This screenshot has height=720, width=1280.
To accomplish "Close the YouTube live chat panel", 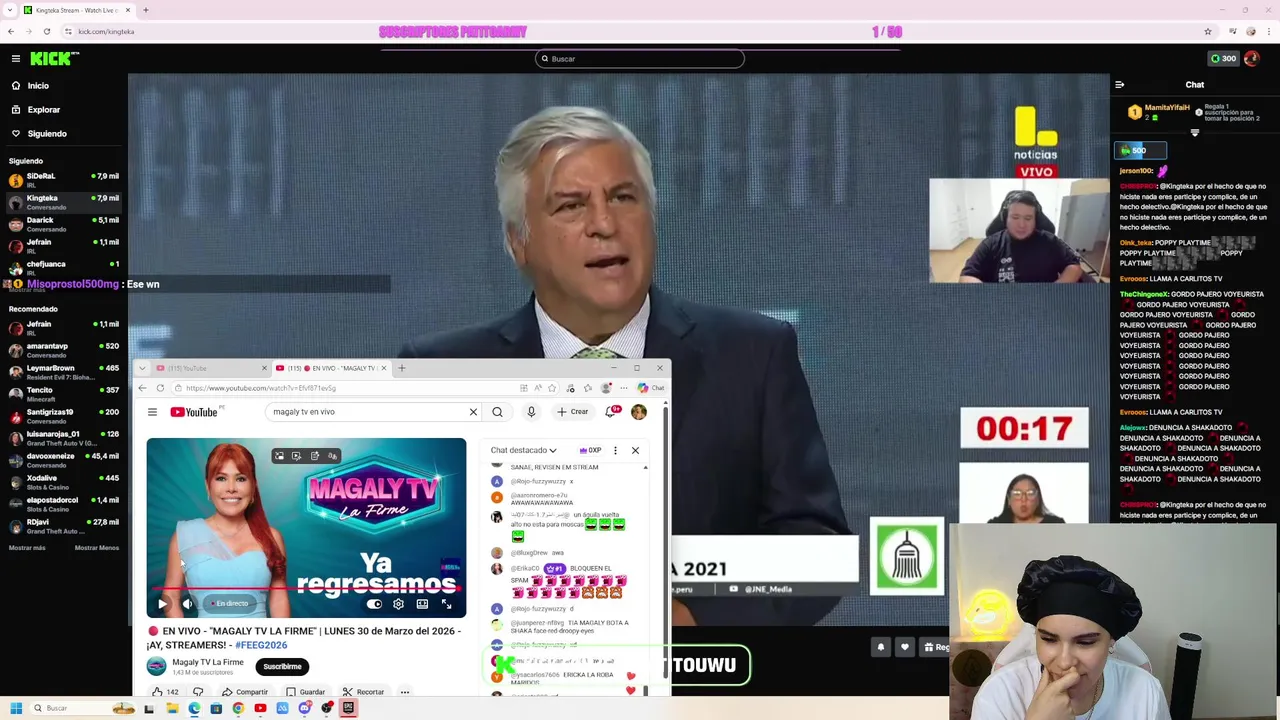I will (x=635, y=450).
